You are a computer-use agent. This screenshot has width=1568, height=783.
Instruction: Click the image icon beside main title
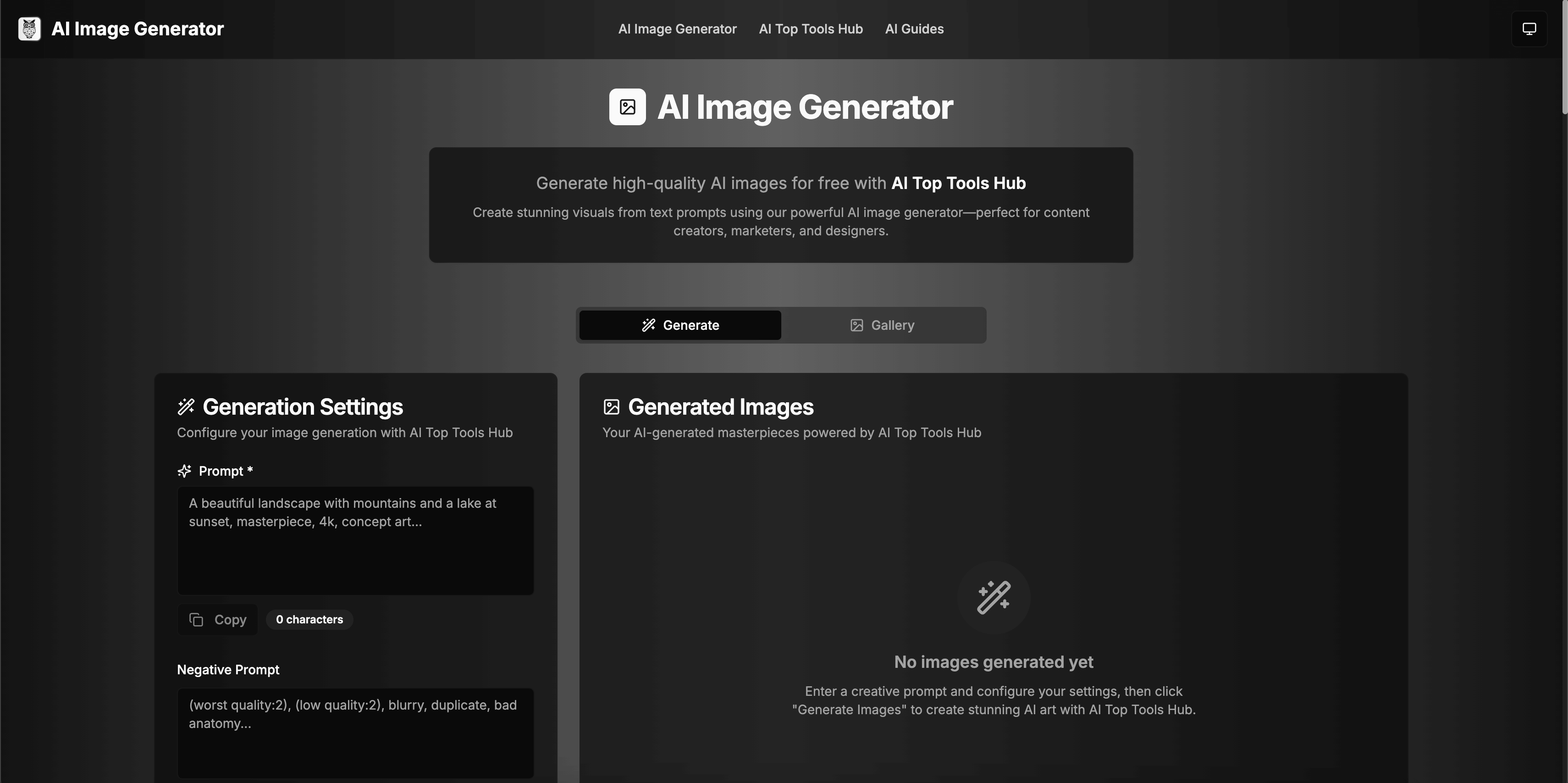pos(627,107)
